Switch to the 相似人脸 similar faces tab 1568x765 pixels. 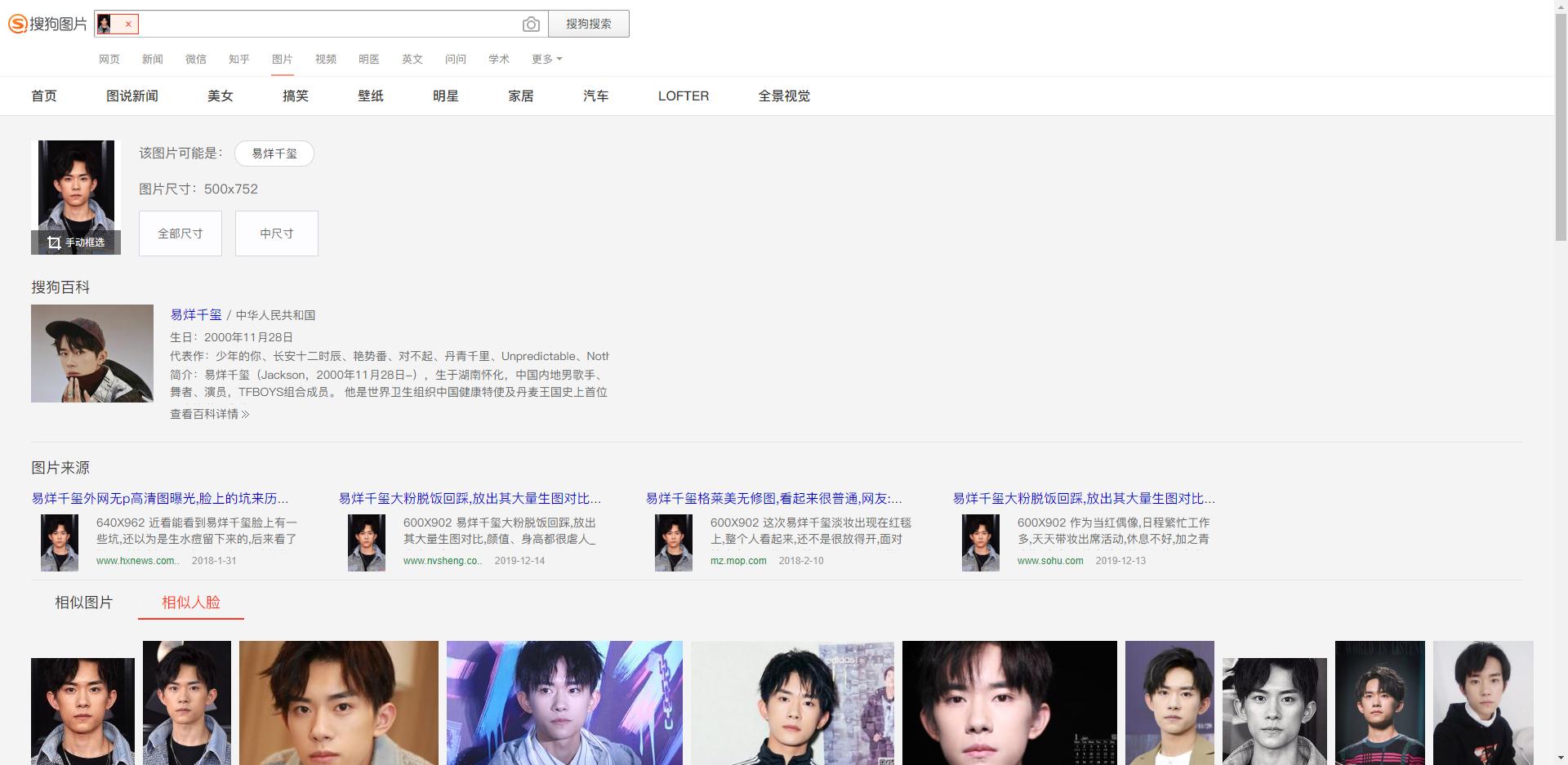coord(191,603)
